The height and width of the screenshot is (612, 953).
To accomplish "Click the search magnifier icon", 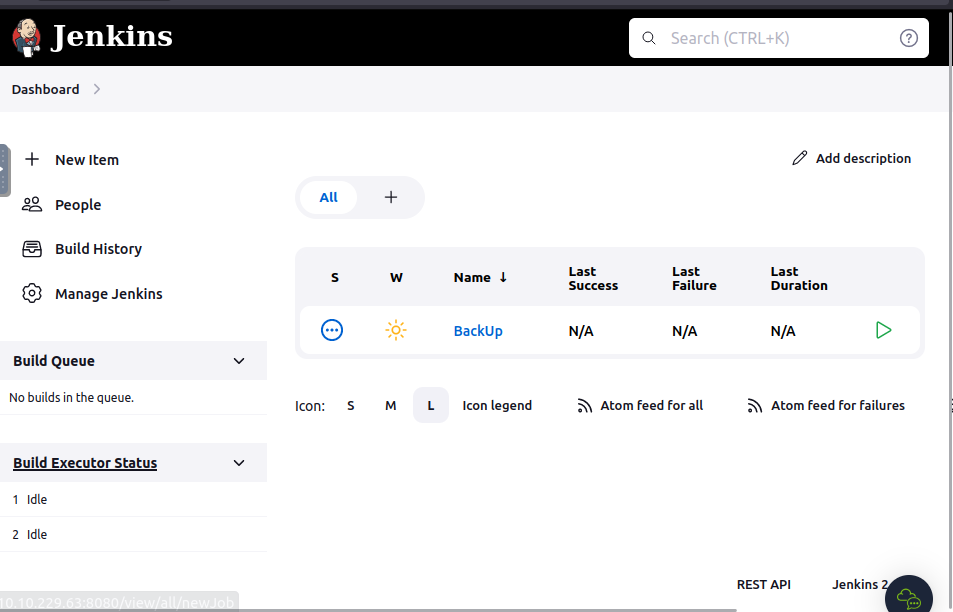I will (x=649, y=38).
